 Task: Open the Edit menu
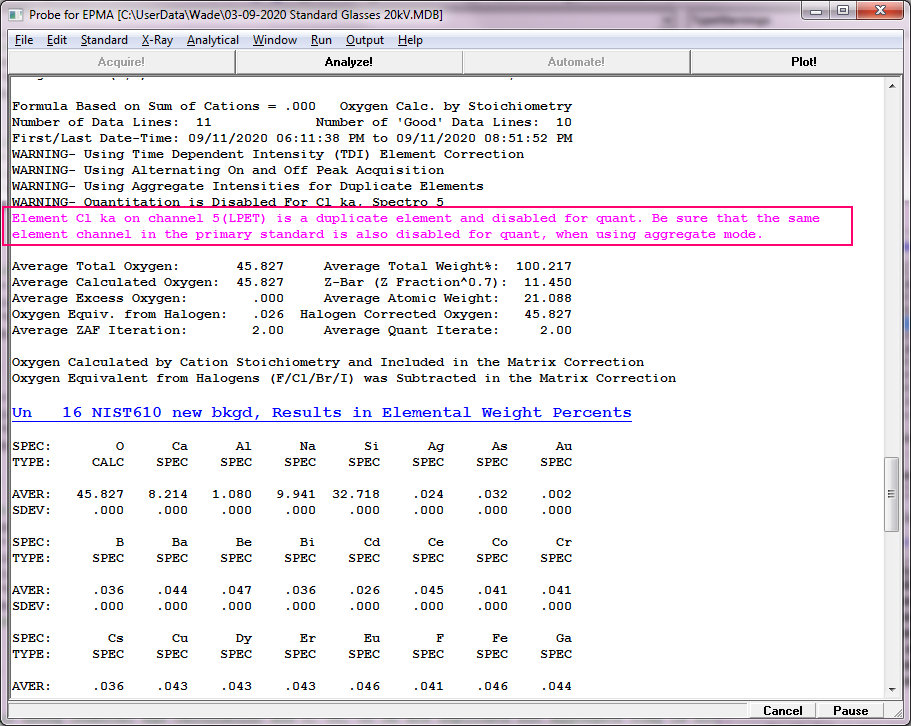pos(57,40)
